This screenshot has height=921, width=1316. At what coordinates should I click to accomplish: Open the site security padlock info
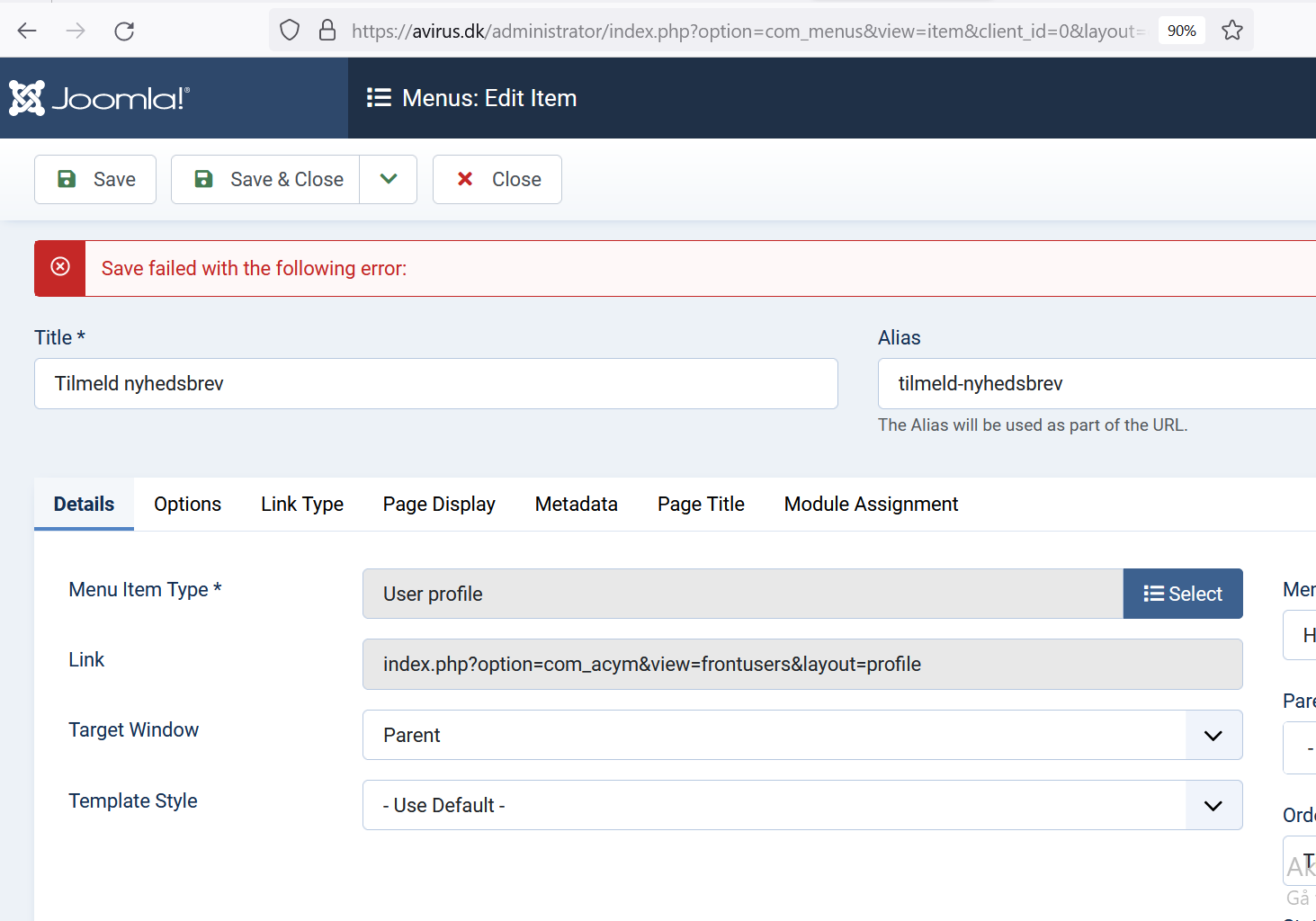coord(327,31)
